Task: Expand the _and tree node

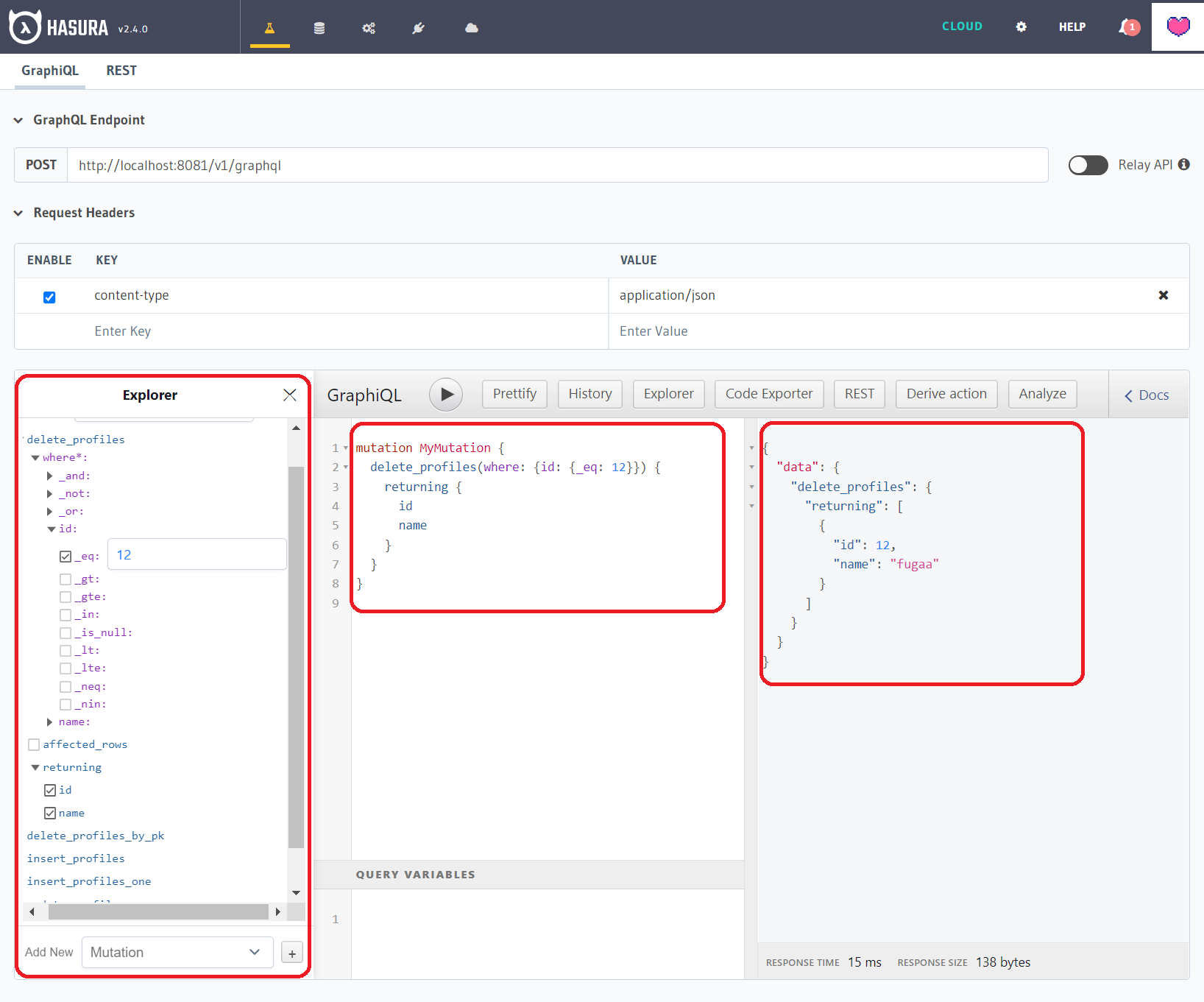Action: click(x=50, y=476)
